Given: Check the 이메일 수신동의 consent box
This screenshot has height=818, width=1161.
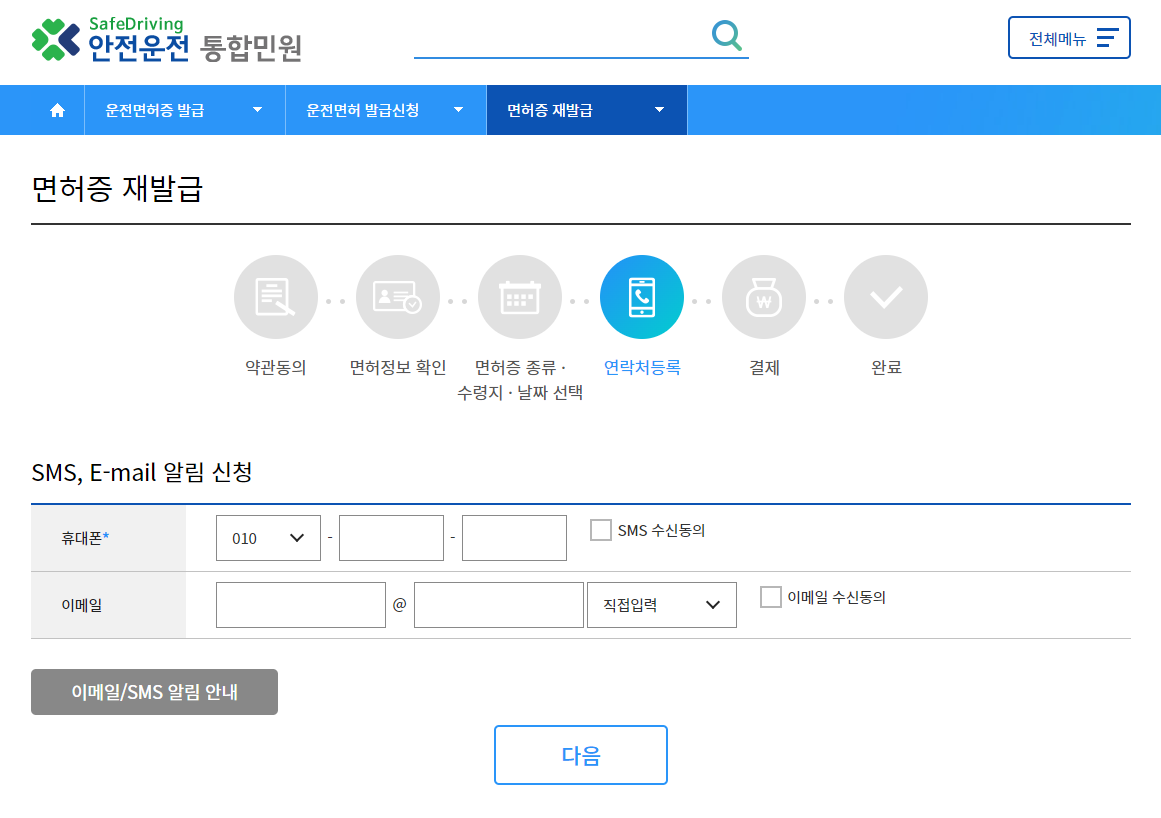Looking at the screenshot, I should pos(770,596).
